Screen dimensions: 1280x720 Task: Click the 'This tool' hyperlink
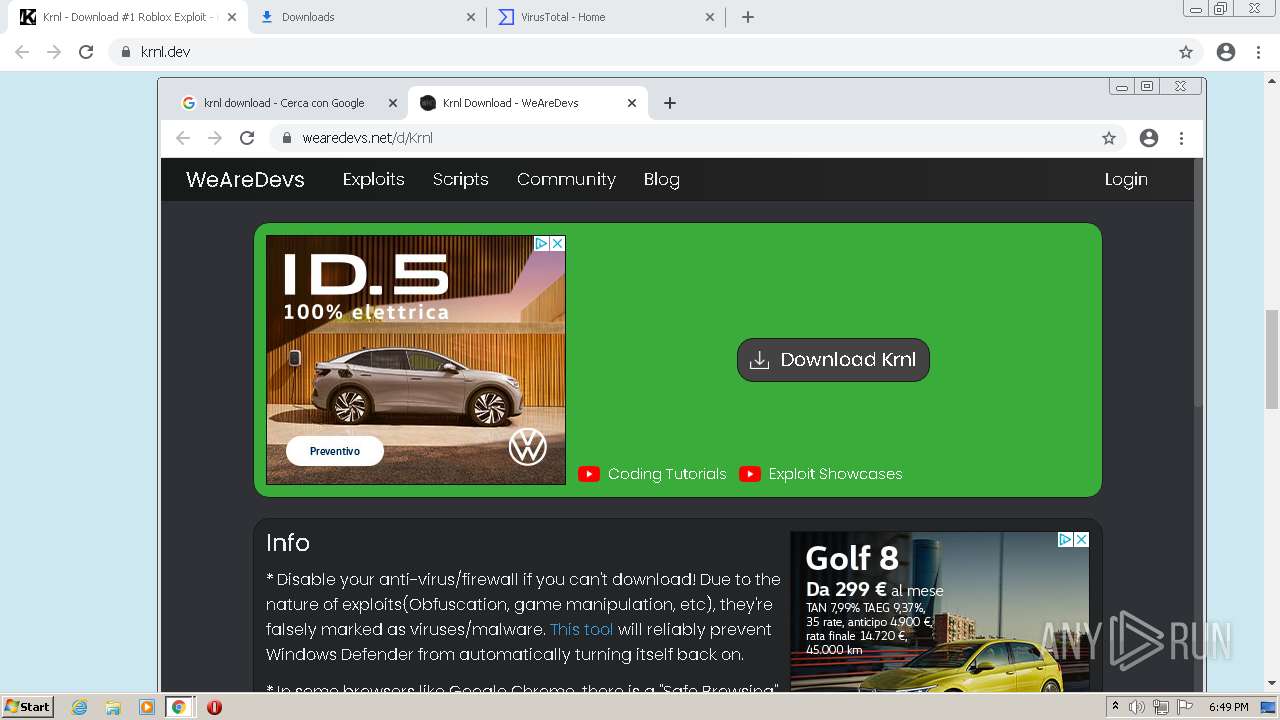pyautogui.click(x=581, y=629)
